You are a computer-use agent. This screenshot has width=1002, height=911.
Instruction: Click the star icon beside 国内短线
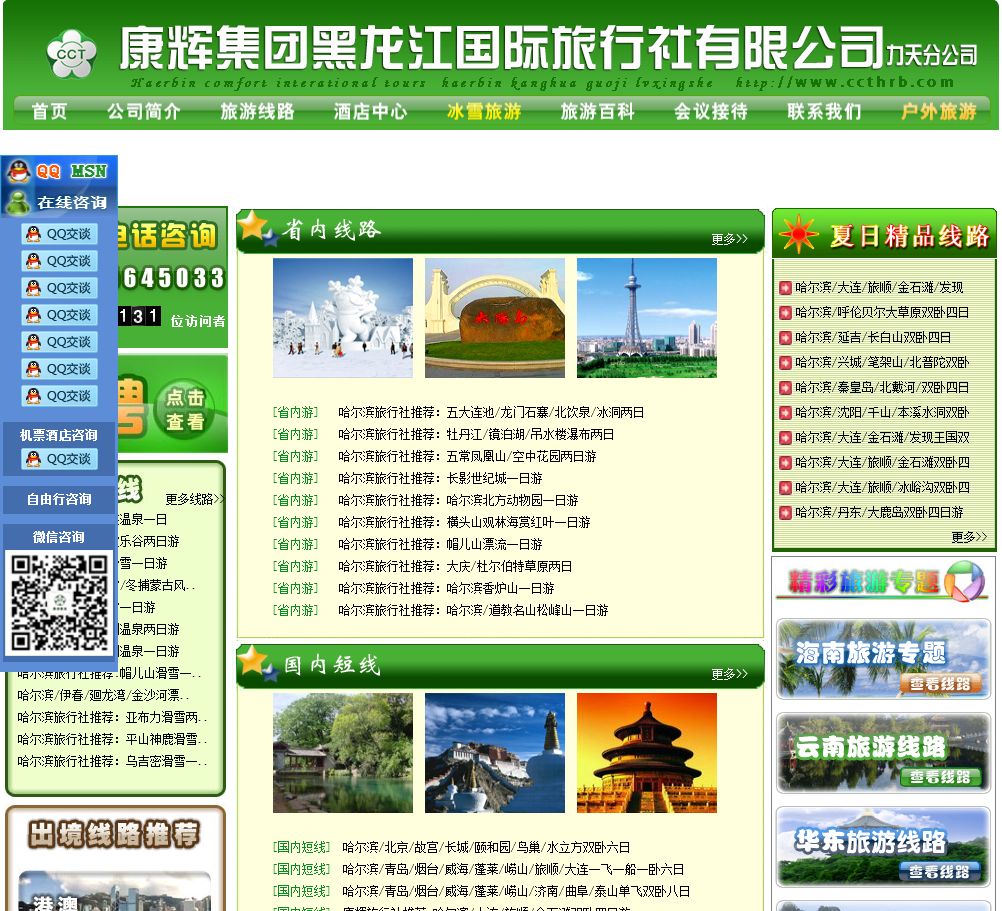(256, 662)
